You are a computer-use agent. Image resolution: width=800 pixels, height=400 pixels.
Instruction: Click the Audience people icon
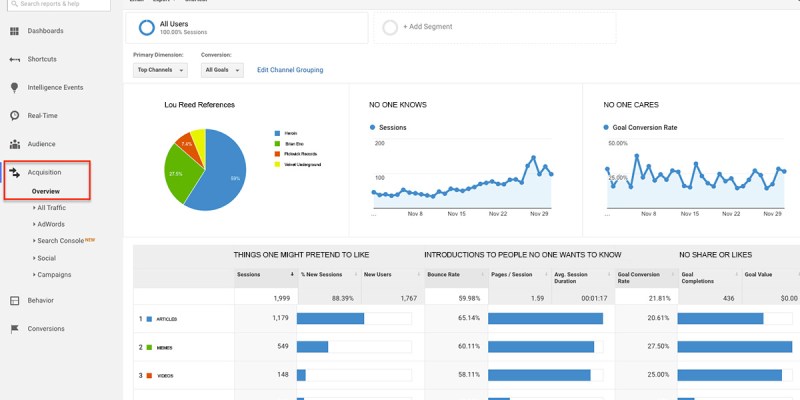tap(14, 144)
